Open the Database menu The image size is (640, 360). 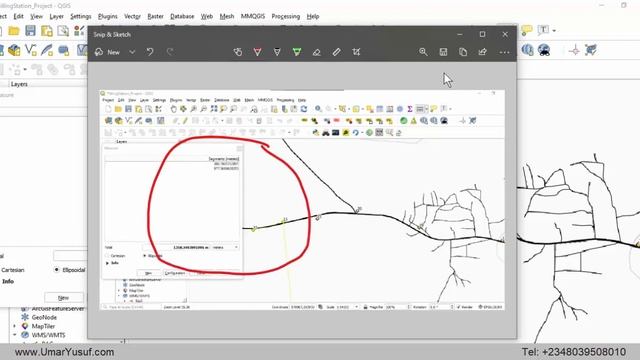point(182,16)
